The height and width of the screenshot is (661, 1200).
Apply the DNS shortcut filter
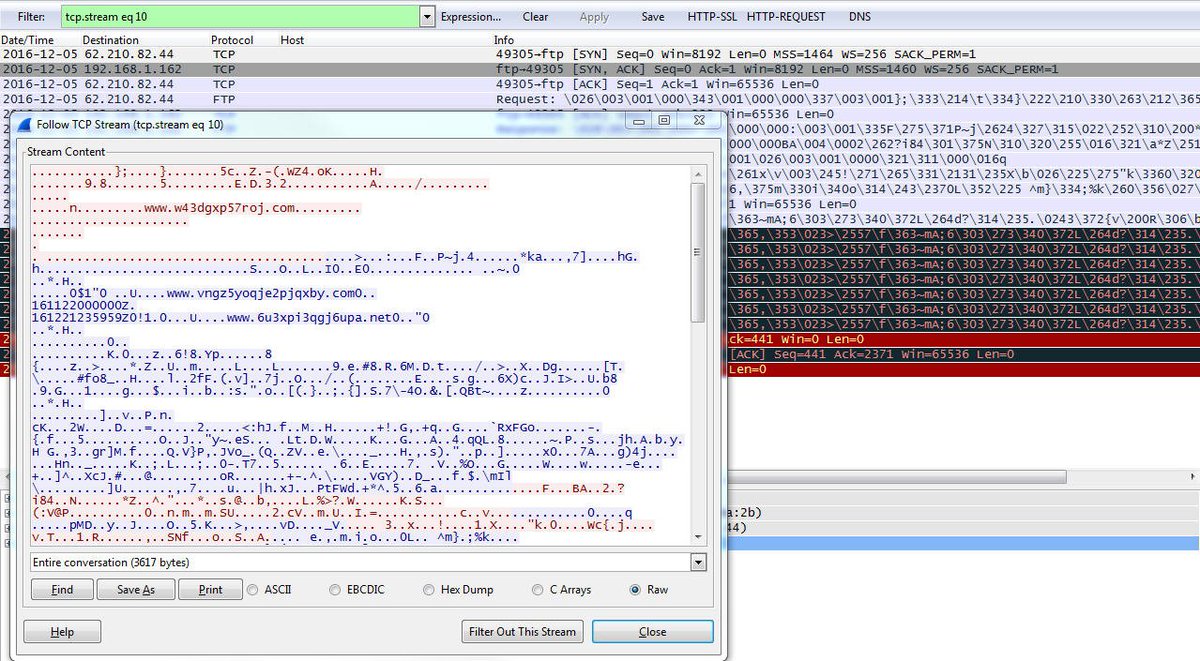[859, 16]
